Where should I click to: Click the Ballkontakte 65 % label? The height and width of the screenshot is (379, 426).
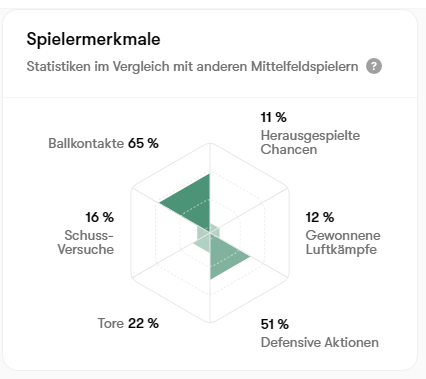pos(103,143)
